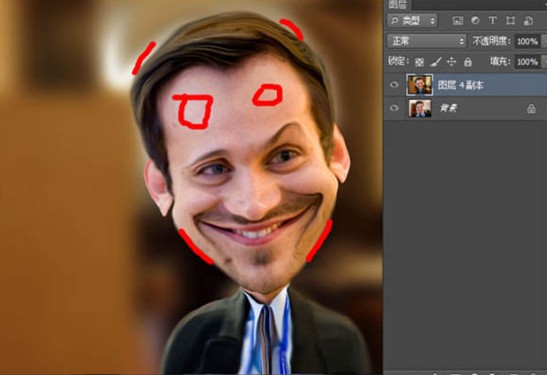Select the 背景 layer row
This screenshot has width=547, height=375.
[465, 108]
